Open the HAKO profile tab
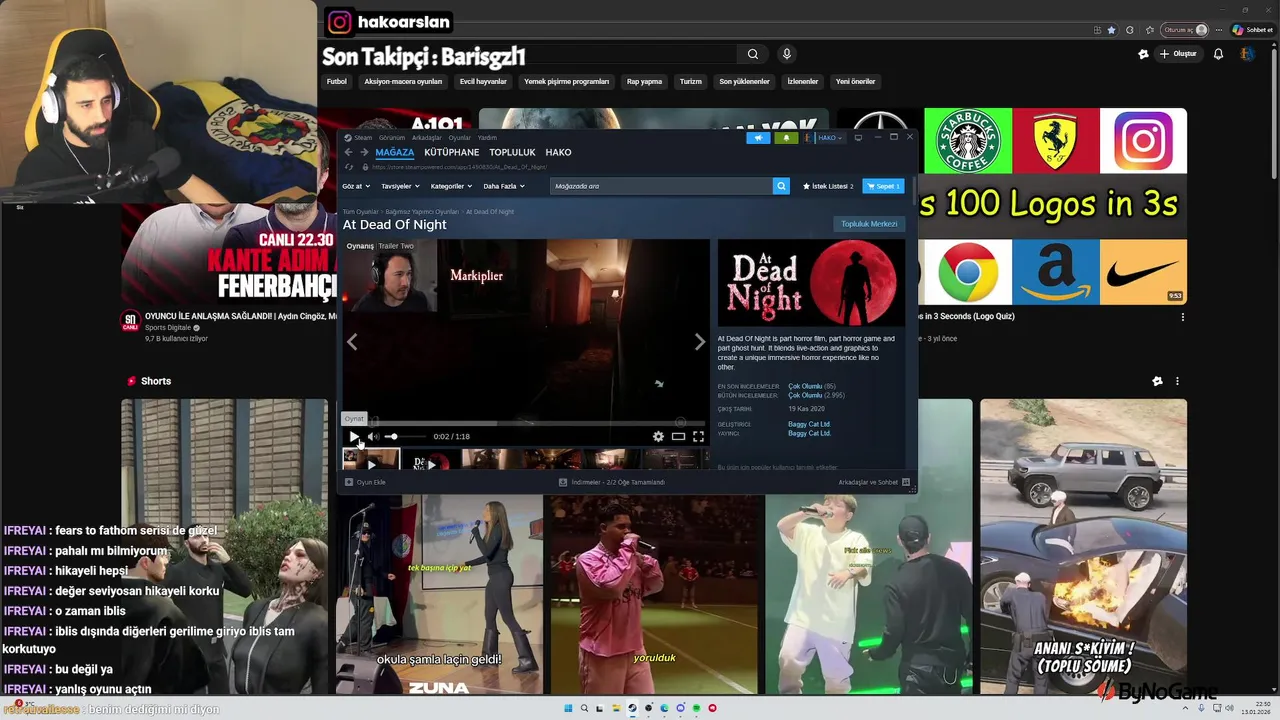This screenshot has width=1280, height=720. coord(559,152)
